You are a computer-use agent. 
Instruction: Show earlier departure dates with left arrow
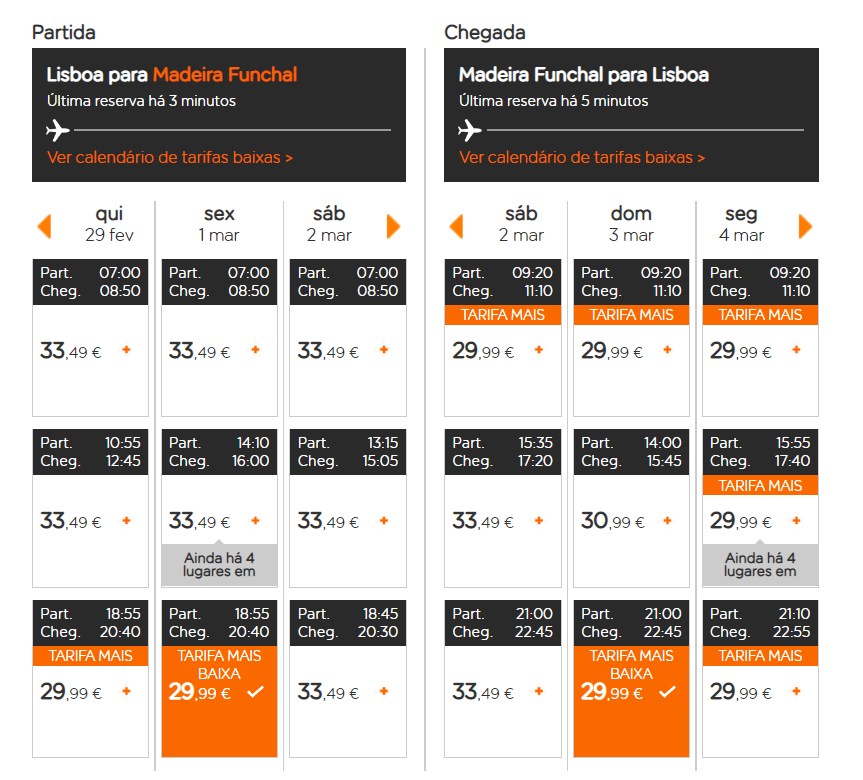pyautogui.click(x=45, y=226)
